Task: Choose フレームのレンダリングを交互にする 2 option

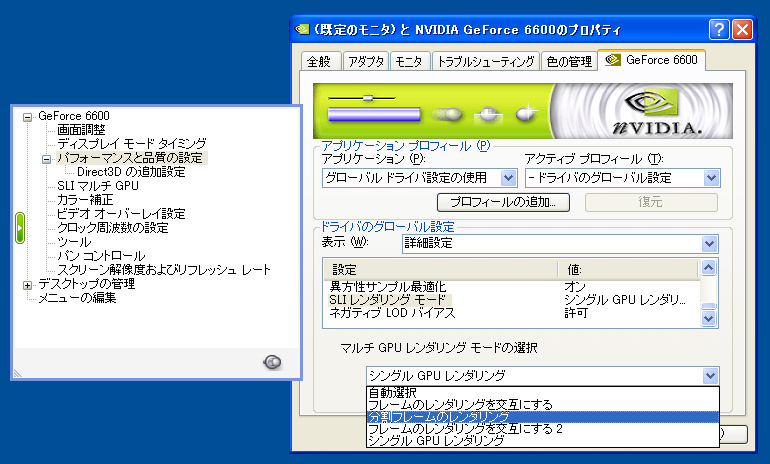Action: (x=543, y=429)
